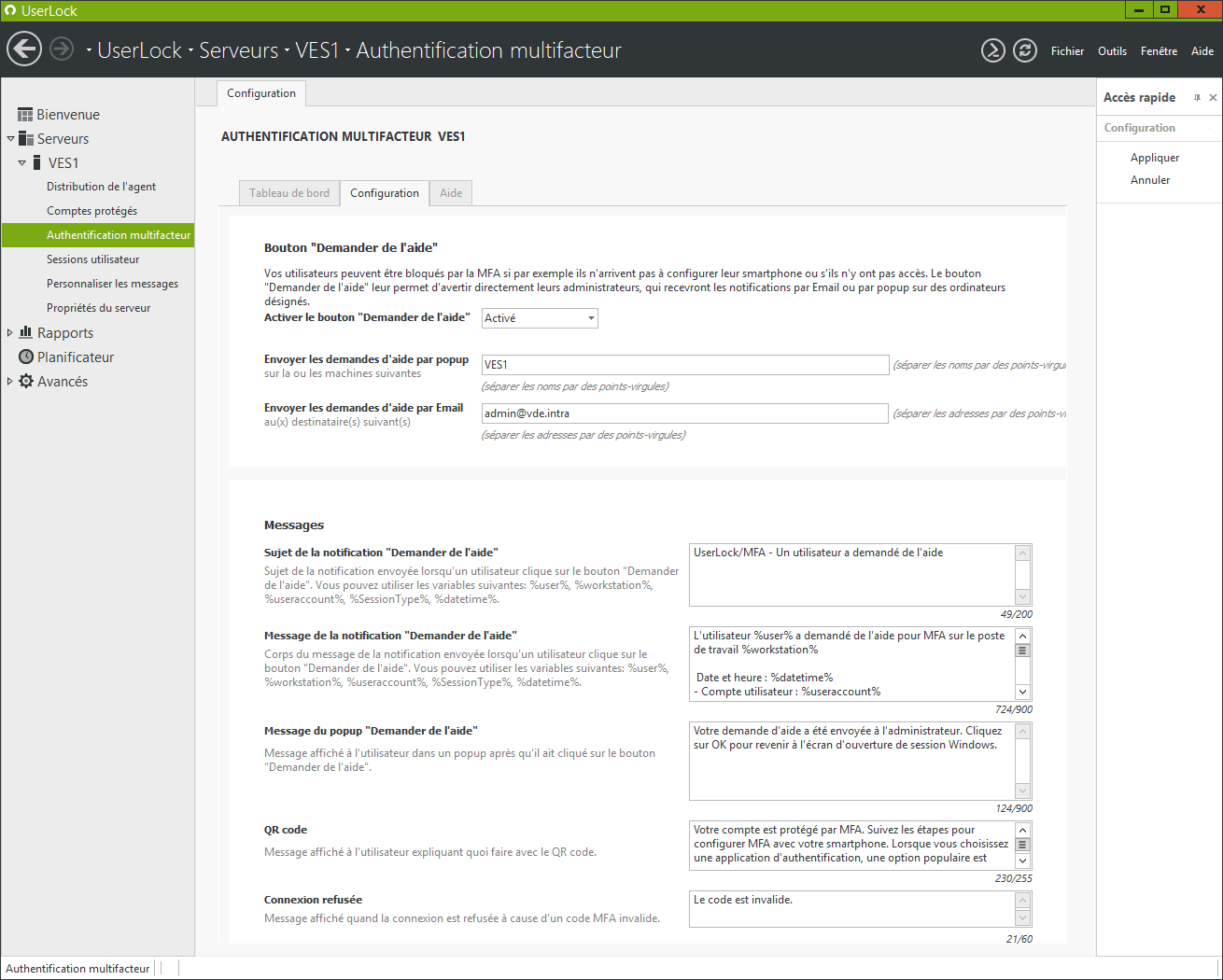Image resolution: width=1223 pixels, height=980 pixels.
Task: Click UserLock in the breadcrumb
Action: point(139,50)
